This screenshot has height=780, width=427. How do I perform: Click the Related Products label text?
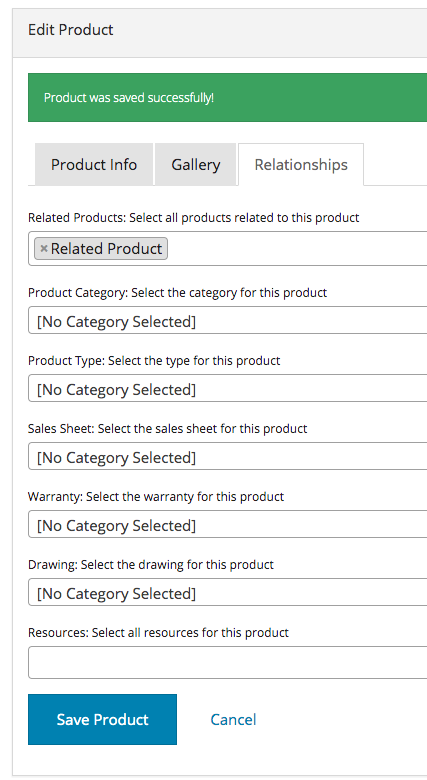tap(194, 218)
